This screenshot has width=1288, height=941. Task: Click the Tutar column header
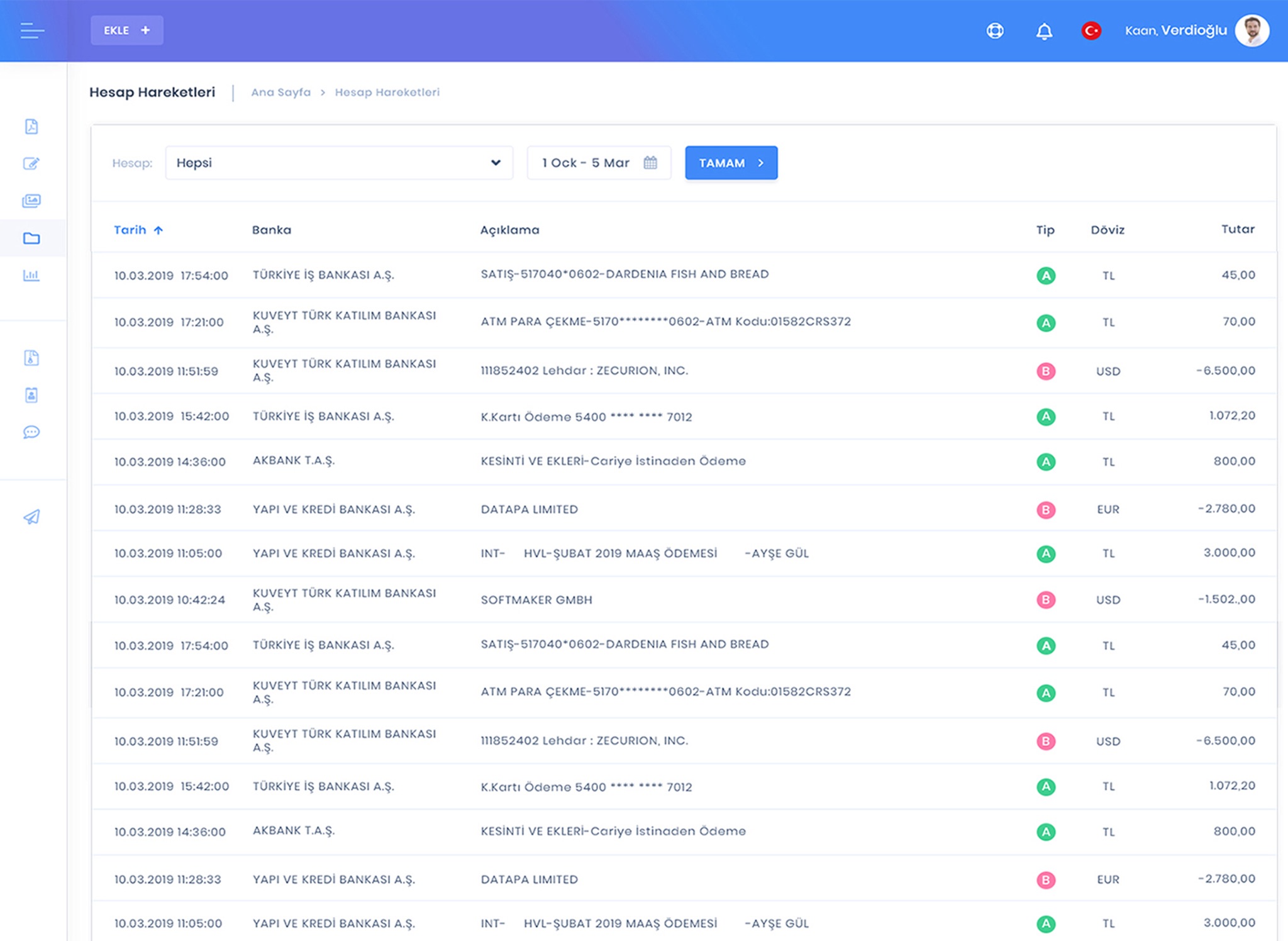1237,230
